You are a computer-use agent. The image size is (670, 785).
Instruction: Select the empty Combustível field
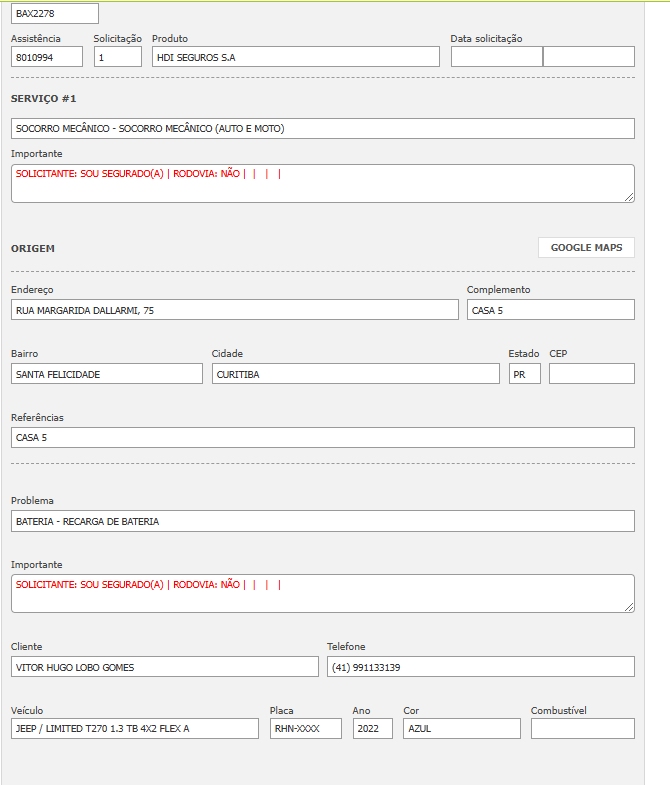tap(582, 729)
